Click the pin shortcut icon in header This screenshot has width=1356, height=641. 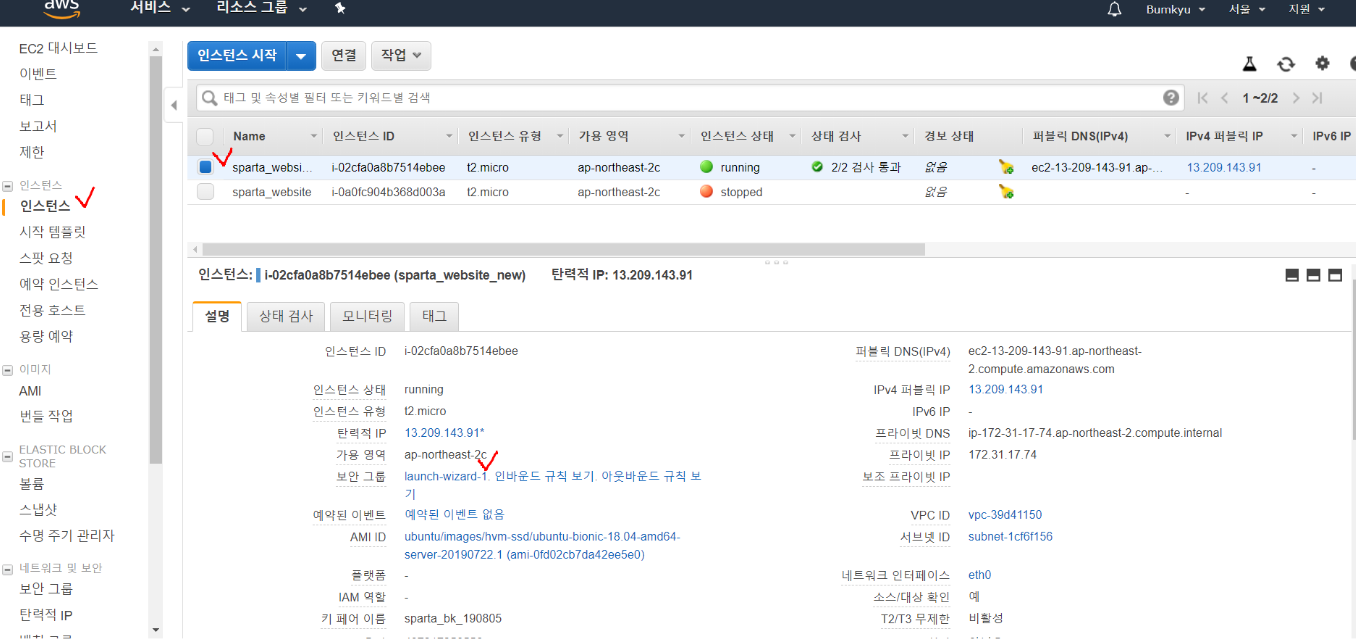339,8
